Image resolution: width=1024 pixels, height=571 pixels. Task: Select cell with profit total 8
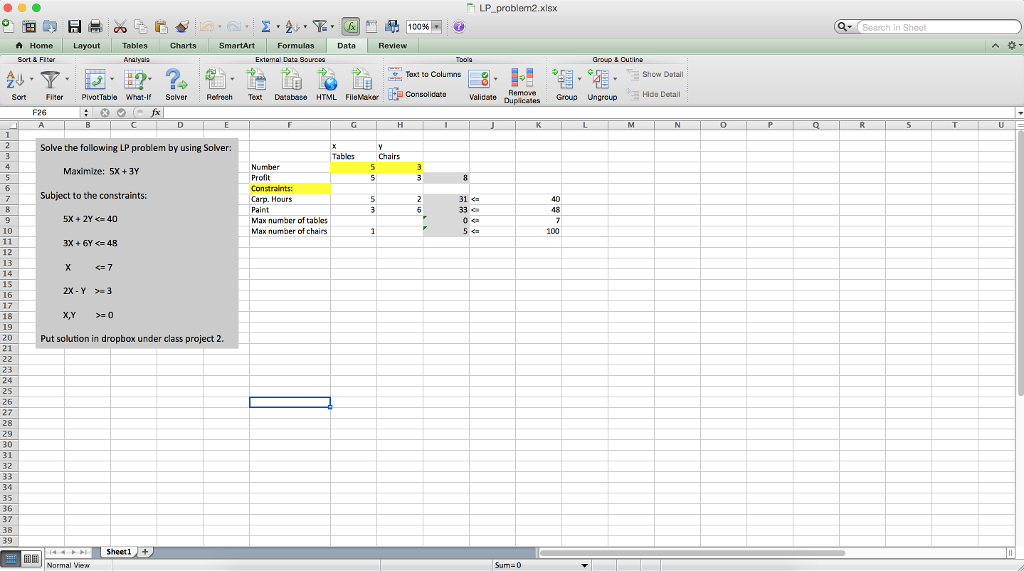(446, 178)
